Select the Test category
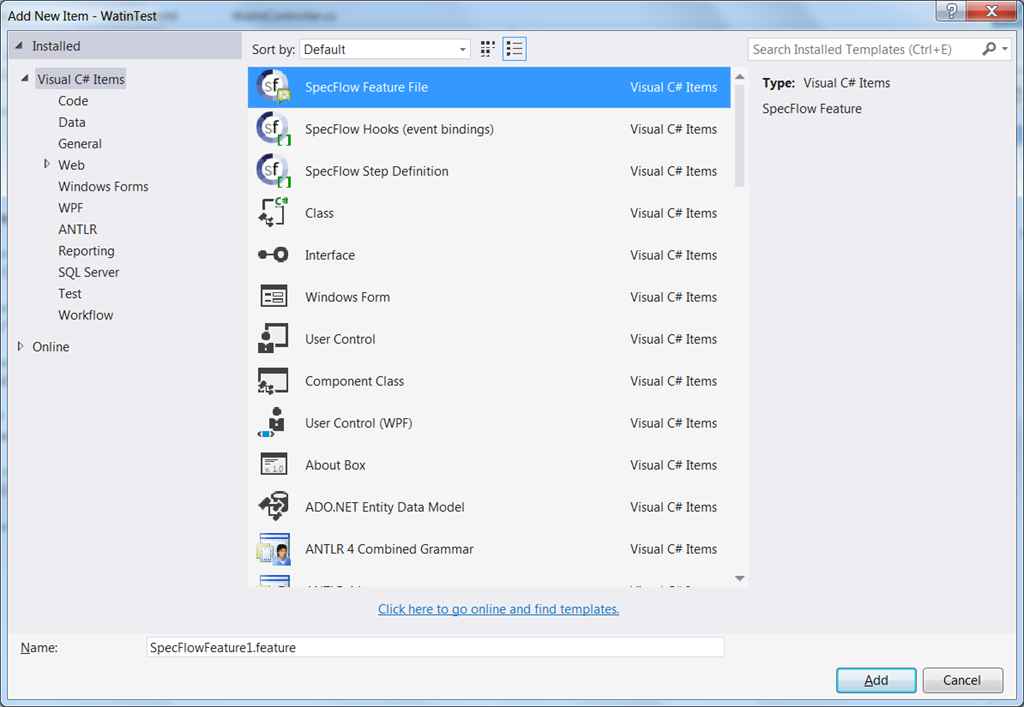Viewport: 1024px width, 707px height. point(70,294)
